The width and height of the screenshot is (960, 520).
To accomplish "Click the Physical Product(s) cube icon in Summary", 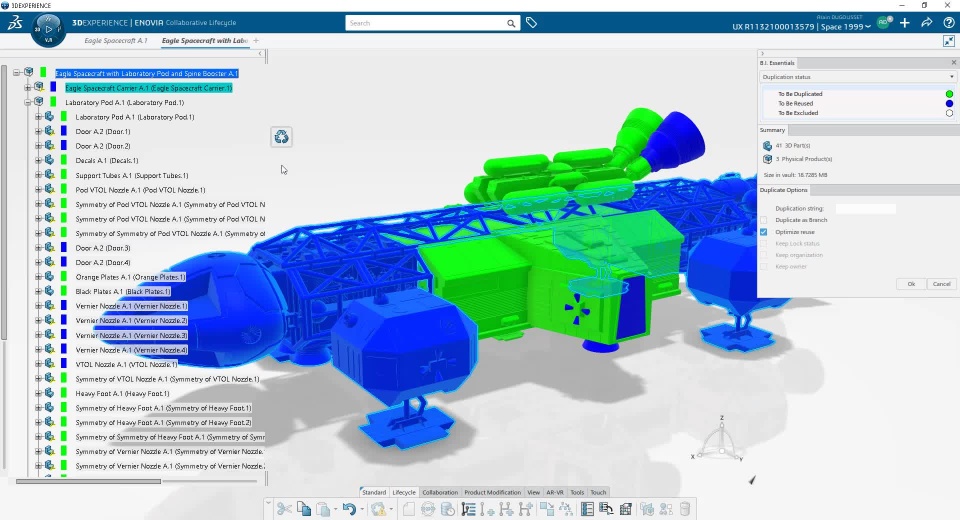I will pyautogui.click(x=767, y=159).
